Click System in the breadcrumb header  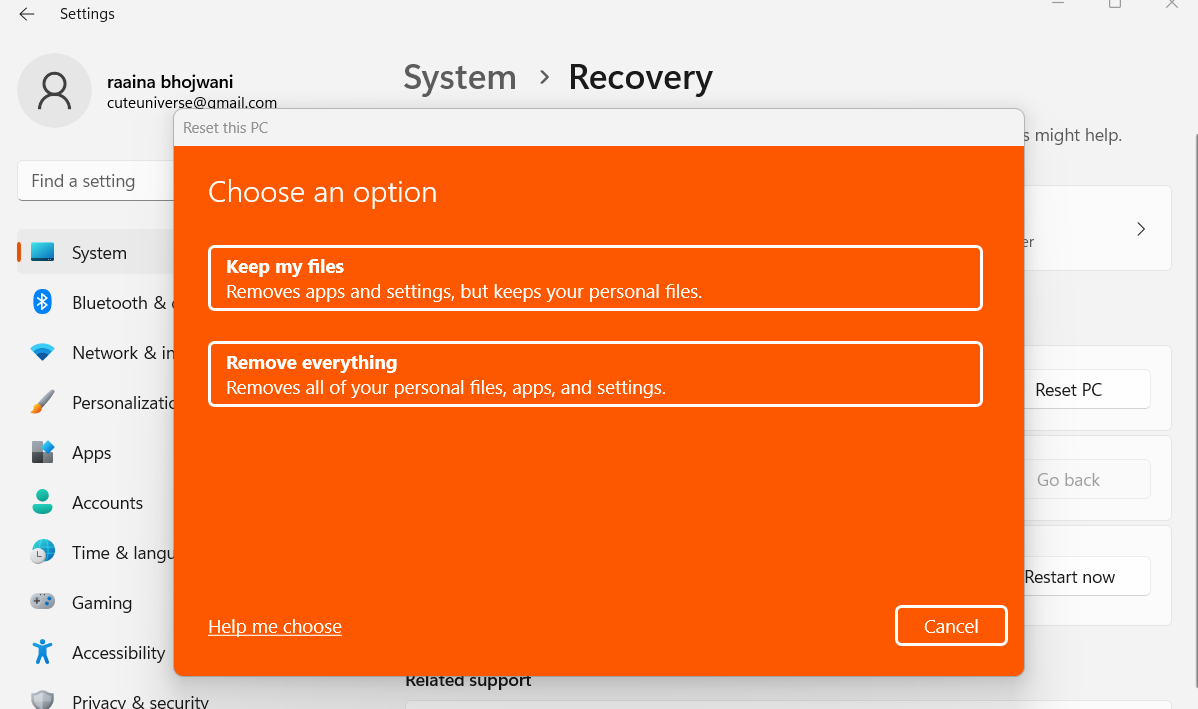pos(460,78)
